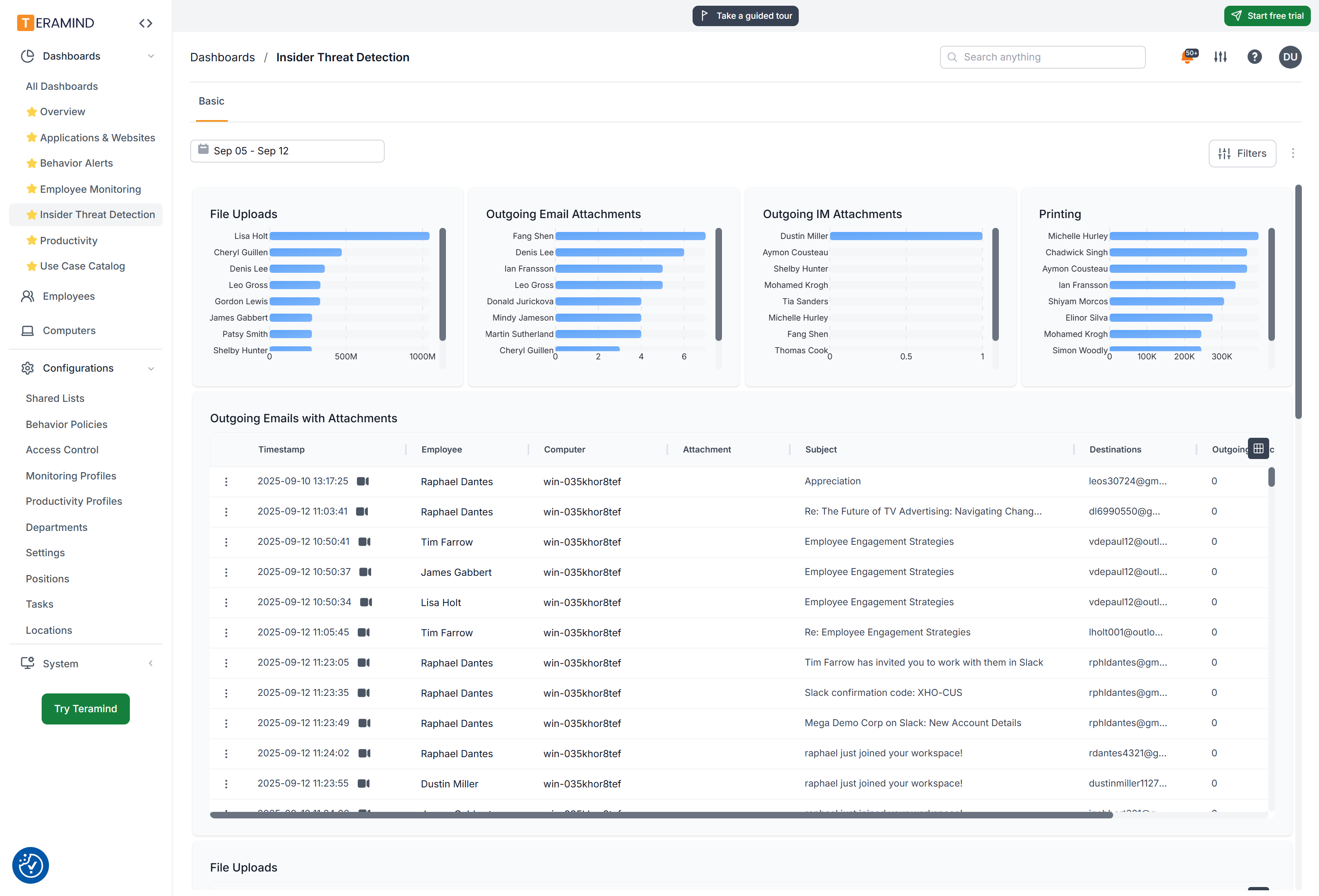
Task: Play session recording for 2025-09-10 13:17:25
Action: click(x=363, y=481)
